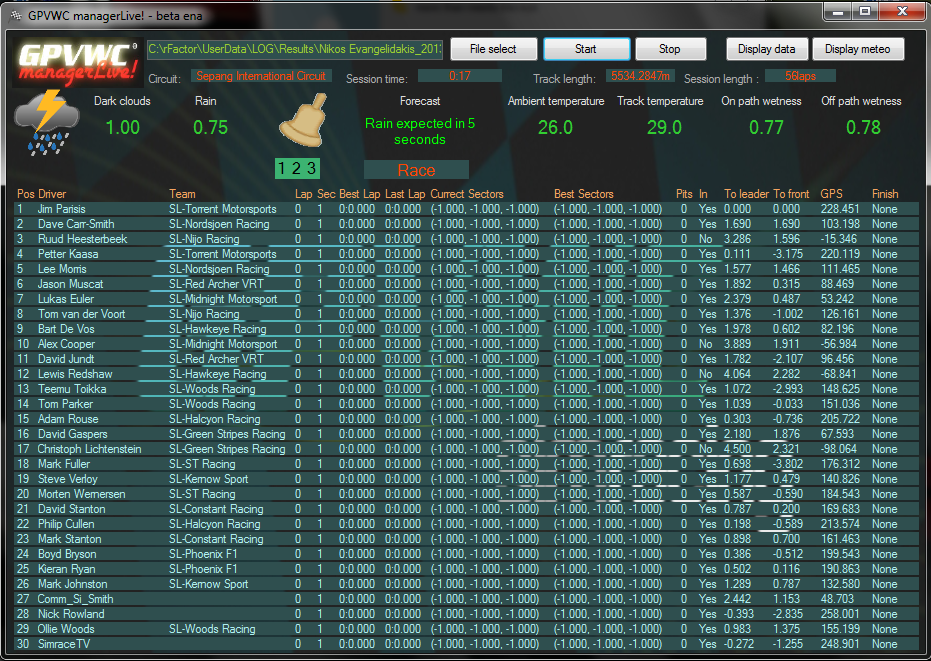Screen dimensions: 931x661
Task: Click the alarm bell icon
Action: 305,121
